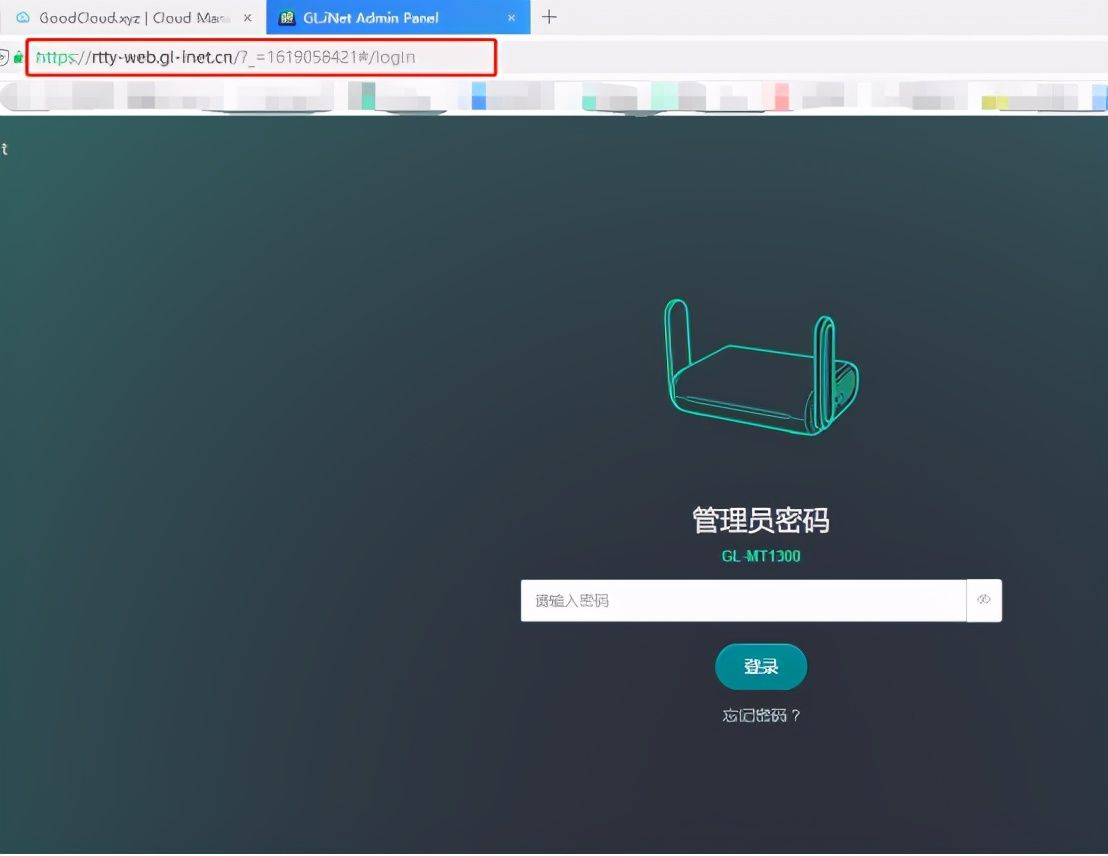1108x856 pixels.
Task: Click the GoodCloud tab cloud favicon
Action: [x=23, y=18]
